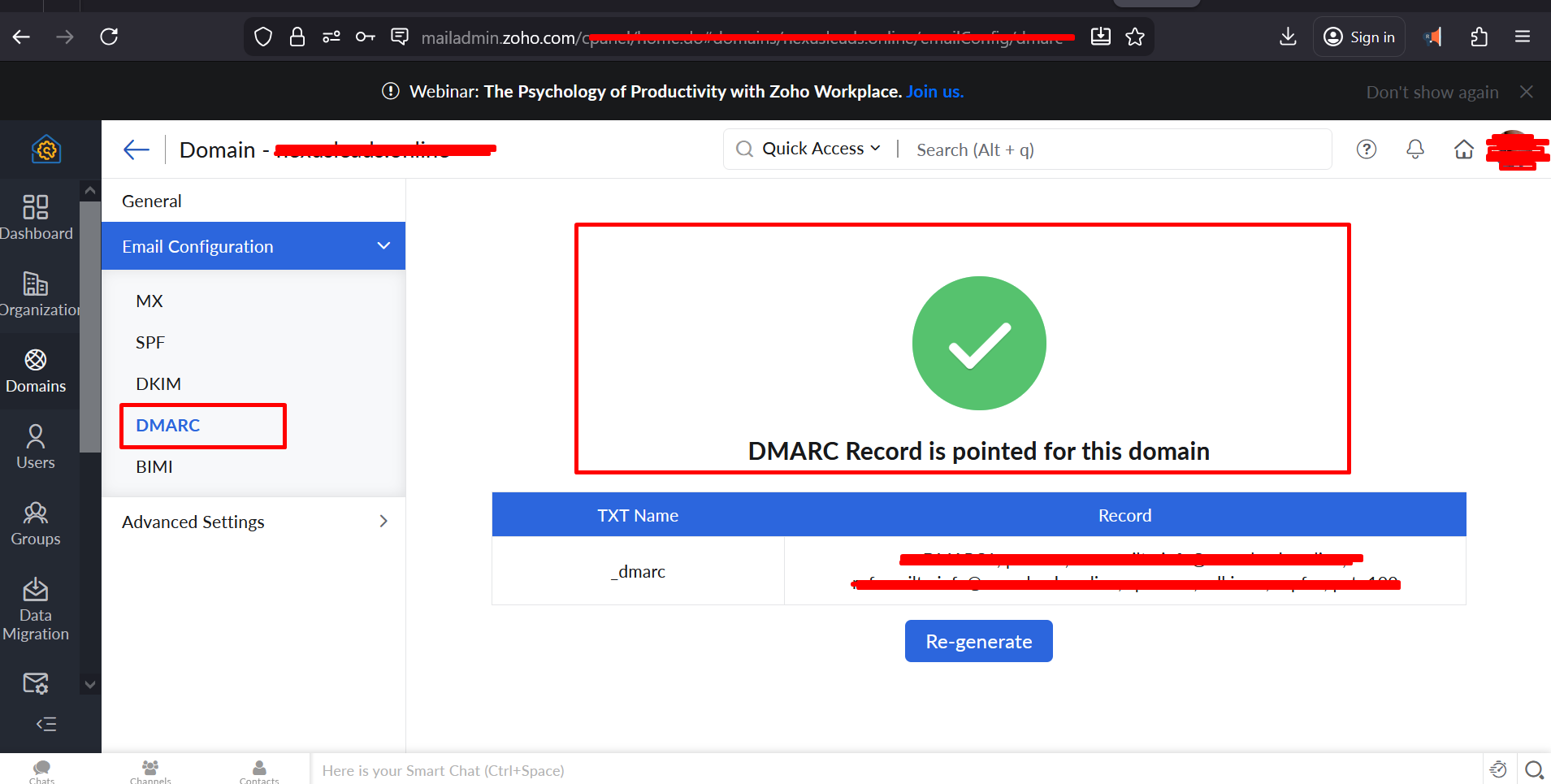Click the Smart Chat input field

pos(569,769)
